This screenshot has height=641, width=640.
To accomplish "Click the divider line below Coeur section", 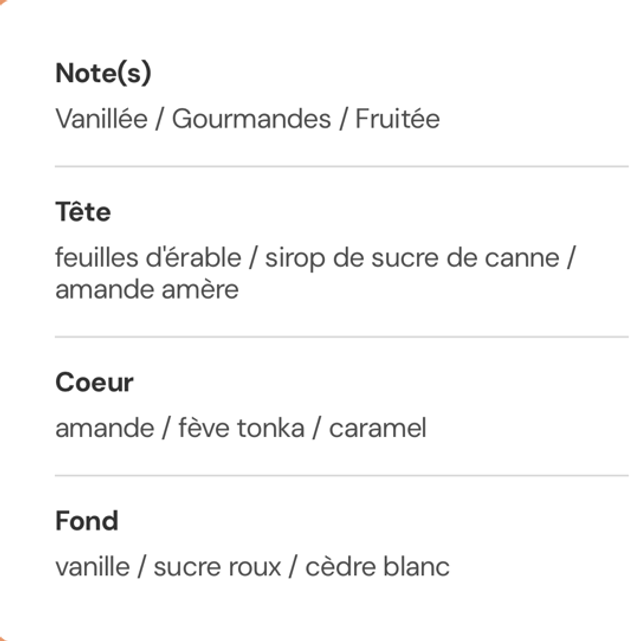I will click(340, 476).
